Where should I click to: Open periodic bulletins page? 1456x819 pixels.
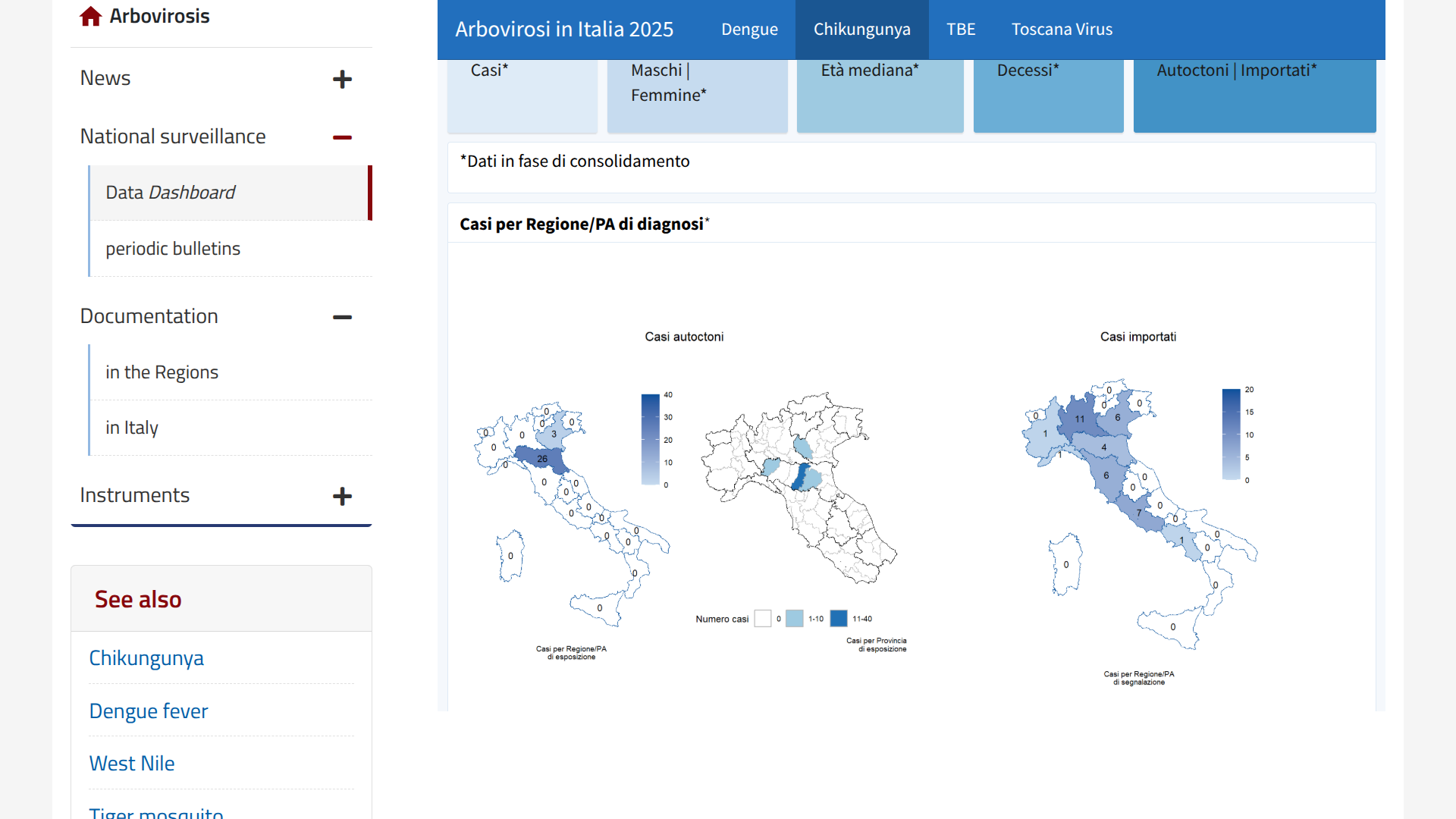(x=173, y=249)
